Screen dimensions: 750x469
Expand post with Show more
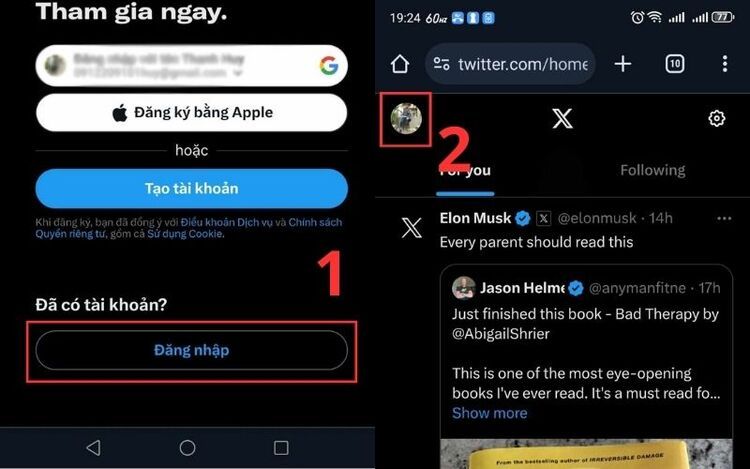489,413
